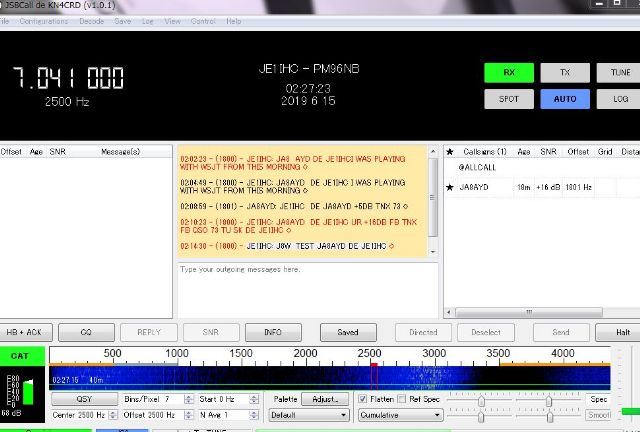Screen dimensions: 640x432
Task: Click the Adjust... palette button
Action: (324, 399)
